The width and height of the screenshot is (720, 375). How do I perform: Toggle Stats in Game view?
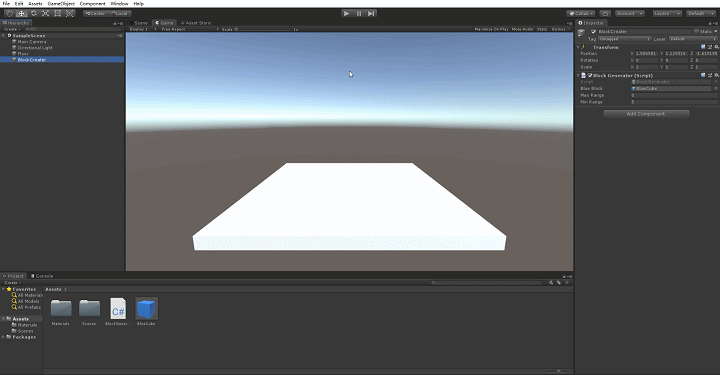coord(542,29)
